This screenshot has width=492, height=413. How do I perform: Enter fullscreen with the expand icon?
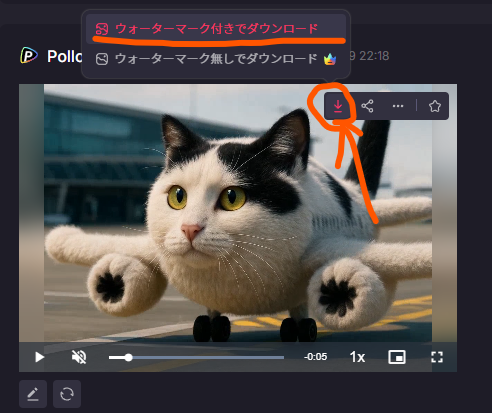[437, 357]
